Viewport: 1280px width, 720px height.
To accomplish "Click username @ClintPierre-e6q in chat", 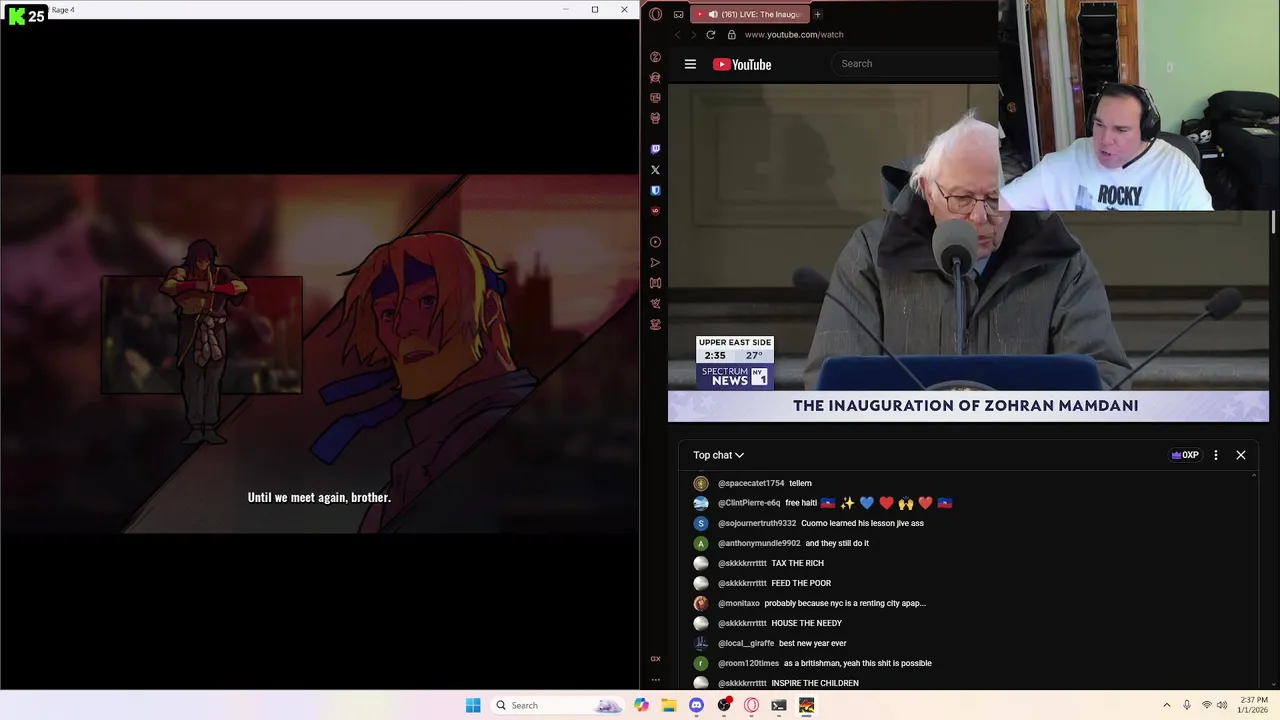I will 749,503.
